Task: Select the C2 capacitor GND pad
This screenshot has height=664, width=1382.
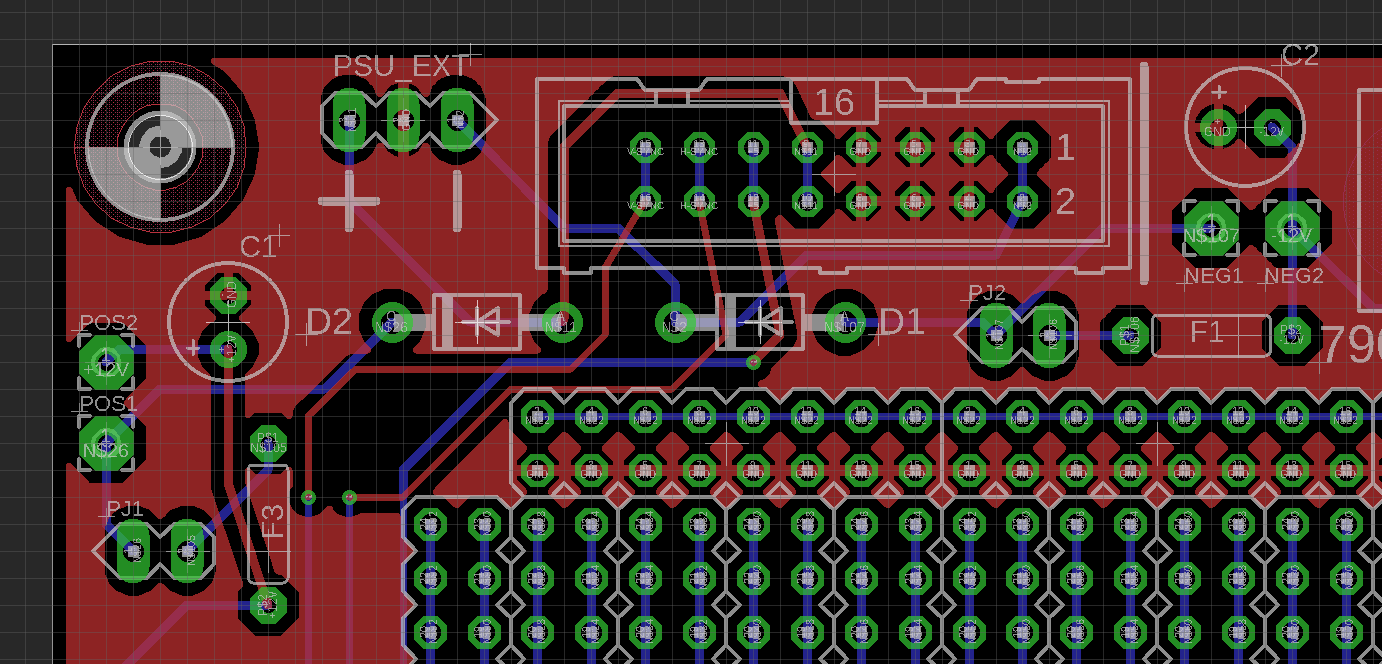Action: (x=1218, y=129)
